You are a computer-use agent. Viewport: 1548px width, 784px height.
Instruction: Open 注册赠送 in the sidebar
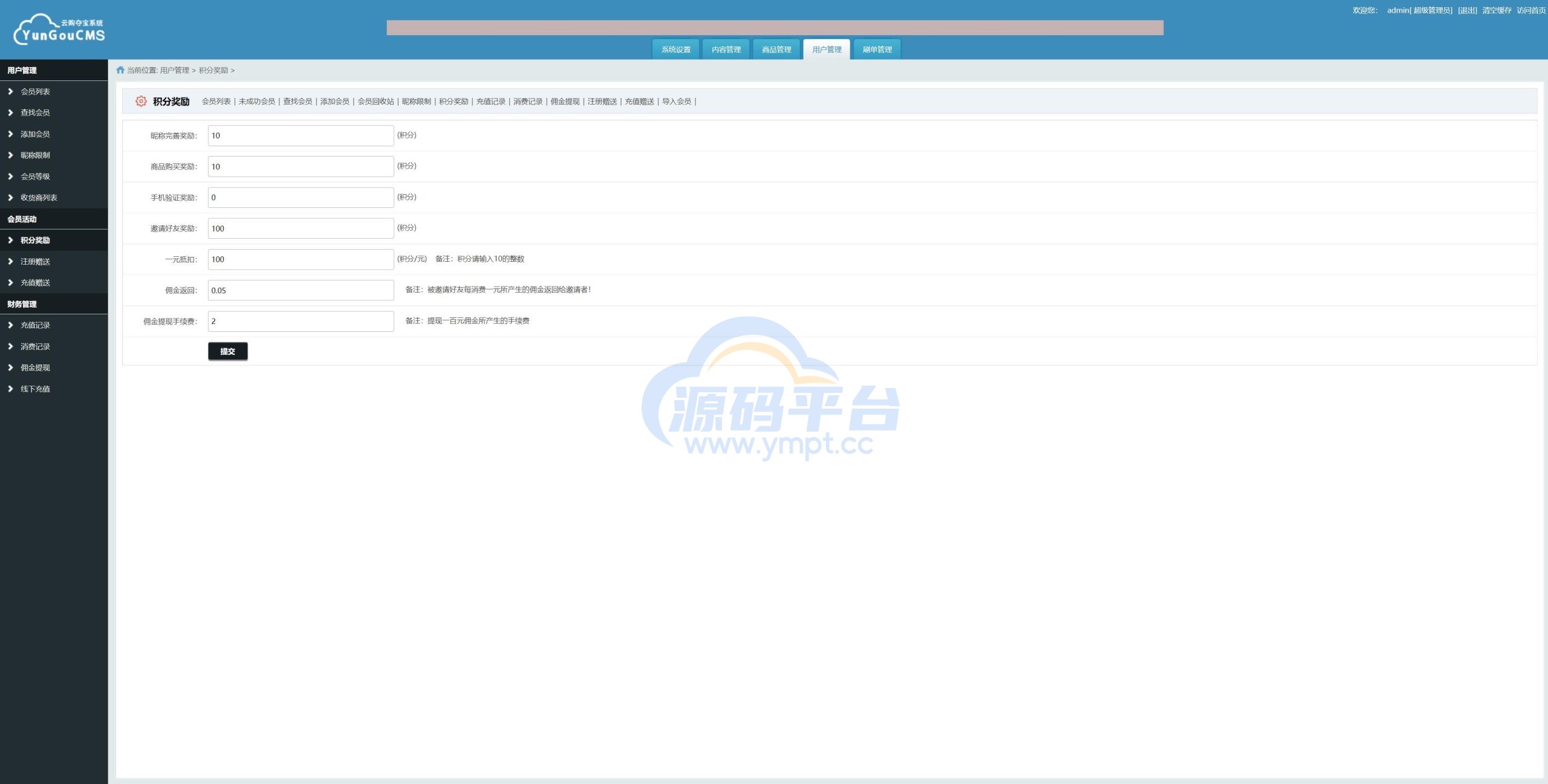coord(35,261)
